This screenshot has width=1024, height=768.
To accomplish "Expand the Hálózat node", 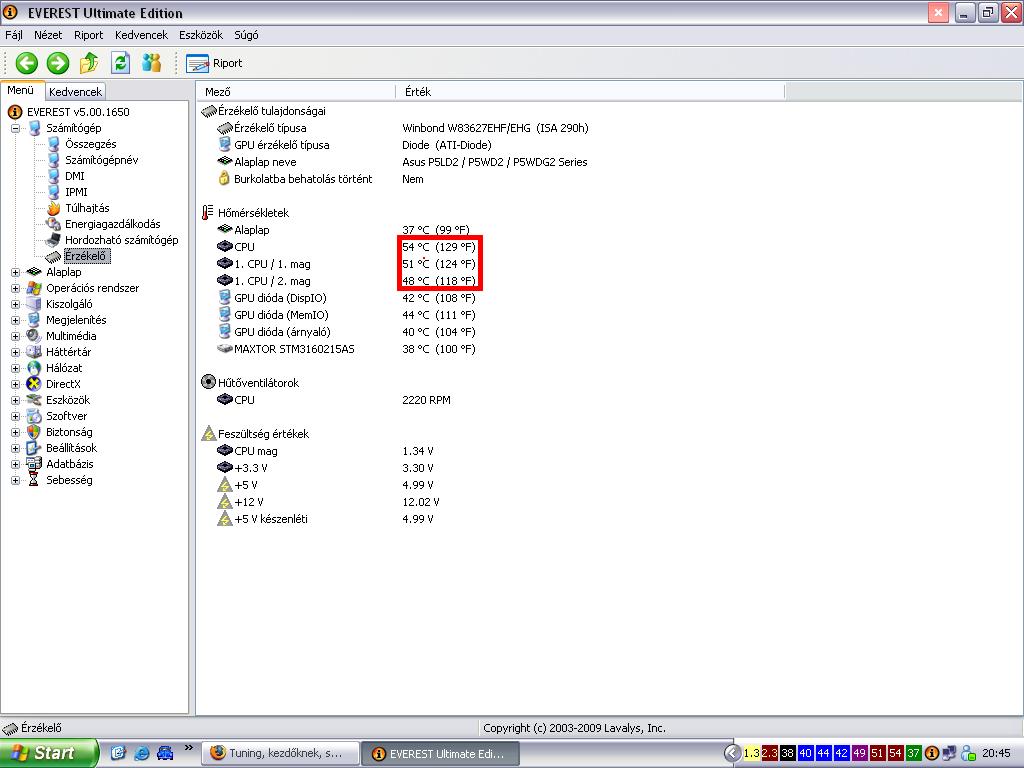I will pyautogui.click(x=16, y=368).
